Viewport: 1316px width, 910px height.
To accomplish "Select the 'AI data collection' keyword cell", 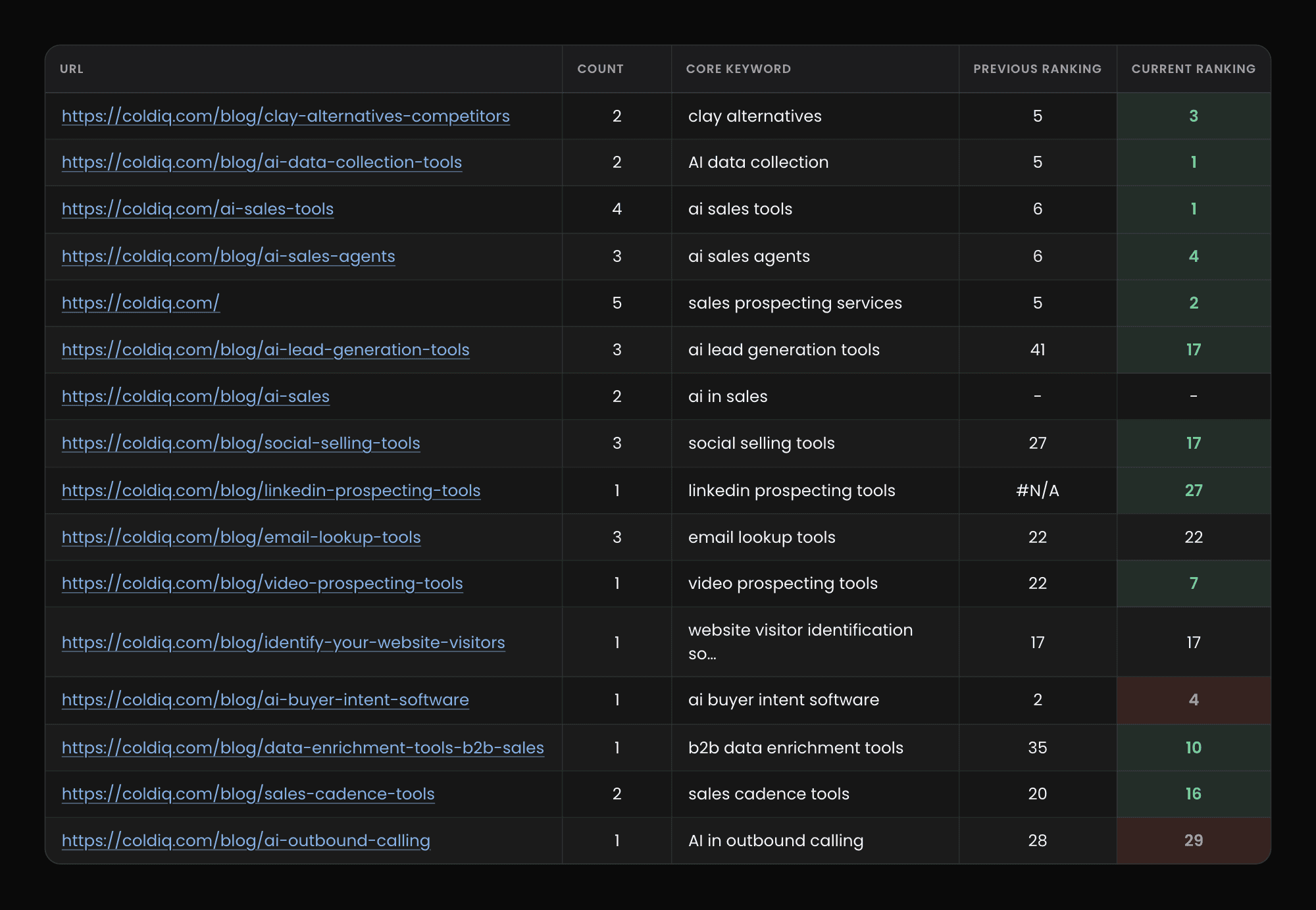I will point(815,163).
